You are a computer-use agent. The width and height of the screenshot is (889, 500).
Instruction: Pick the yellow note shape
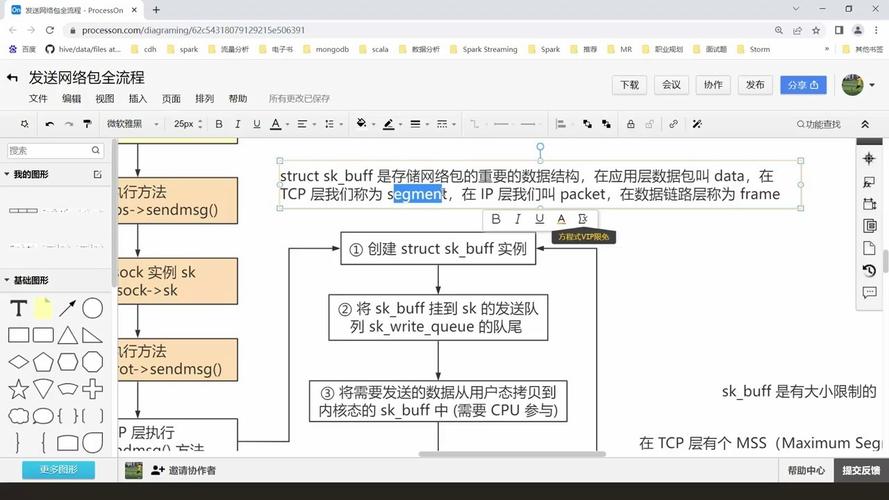(x=43, y=308)
